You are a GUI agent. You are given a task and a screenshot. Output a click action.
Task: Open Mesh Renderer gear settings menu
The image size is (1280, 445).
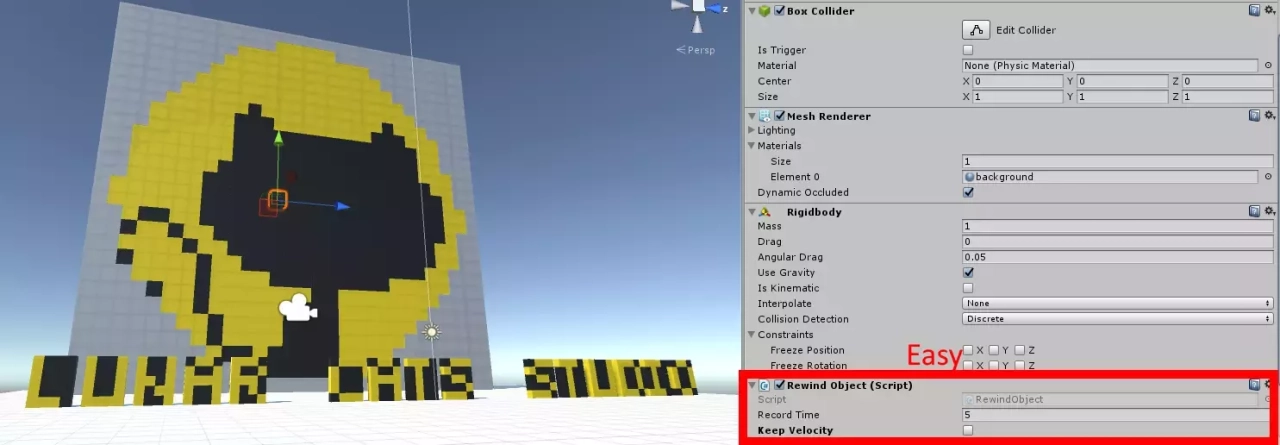tap(1269, 116)
